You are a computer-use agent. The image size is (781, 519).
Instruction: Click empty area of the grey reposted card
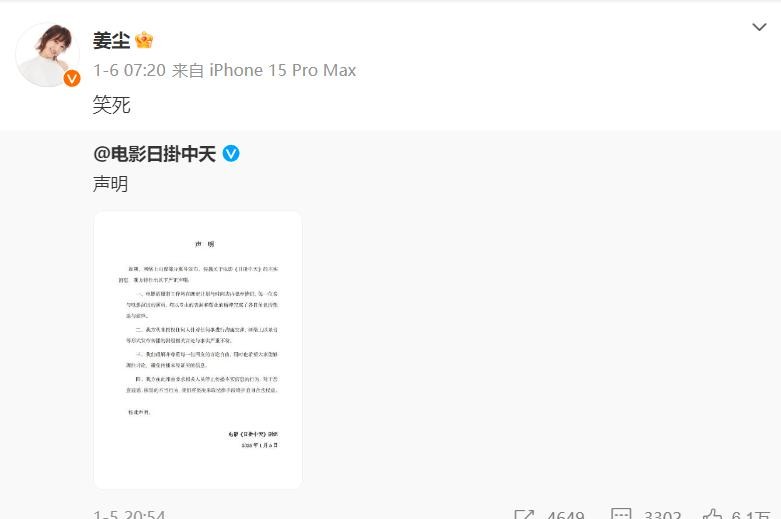[x=523, y=324]
